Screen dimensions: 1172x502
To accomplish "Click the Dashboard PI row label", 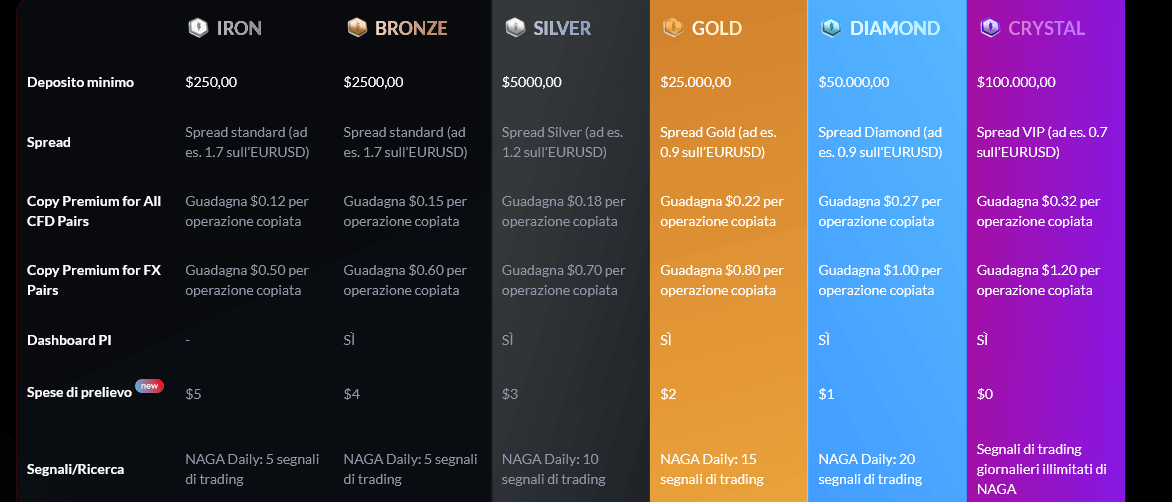I will click(x=70, y=340).
